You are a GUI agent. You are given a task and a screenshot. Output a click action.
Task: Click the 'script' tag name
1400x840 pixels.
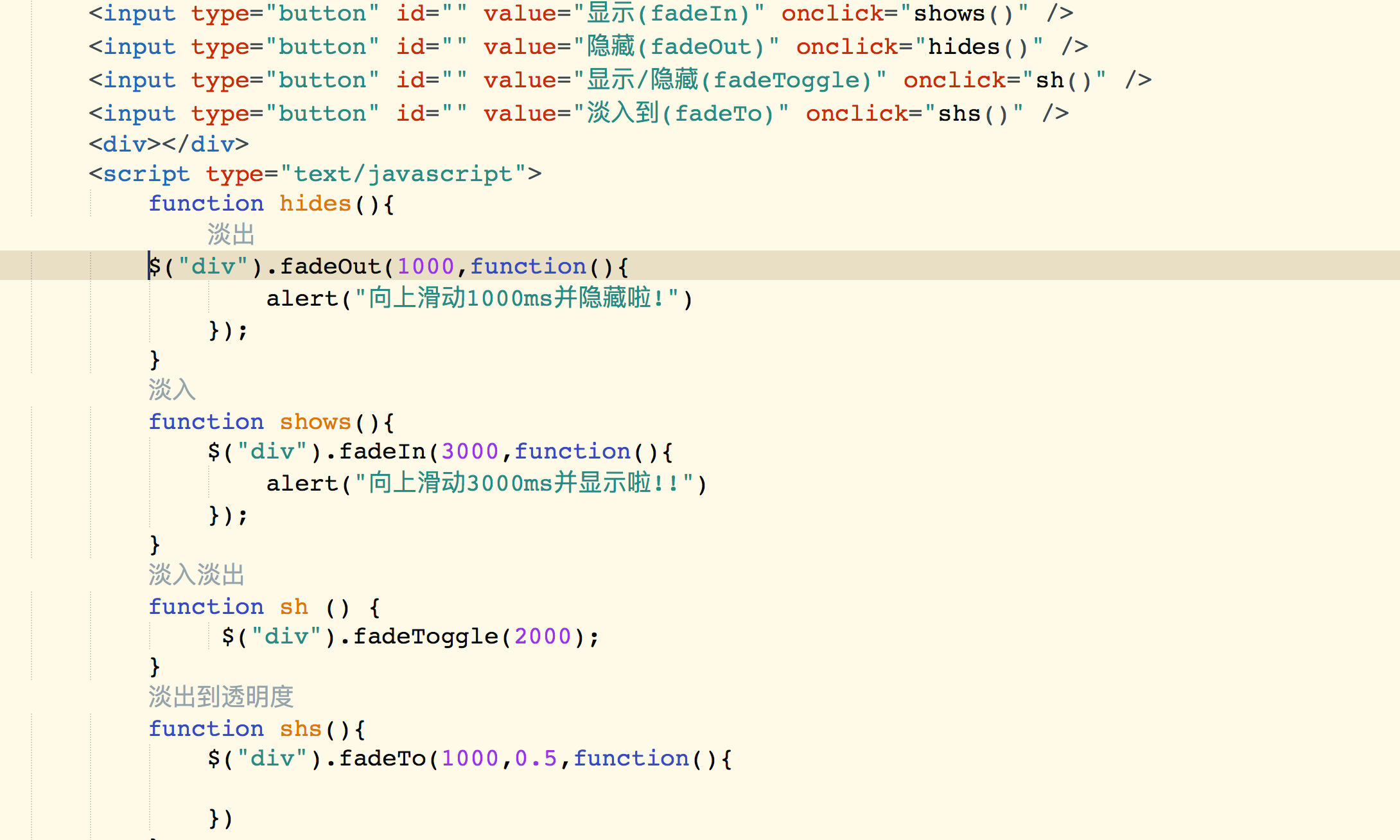[x=146, y=174]
